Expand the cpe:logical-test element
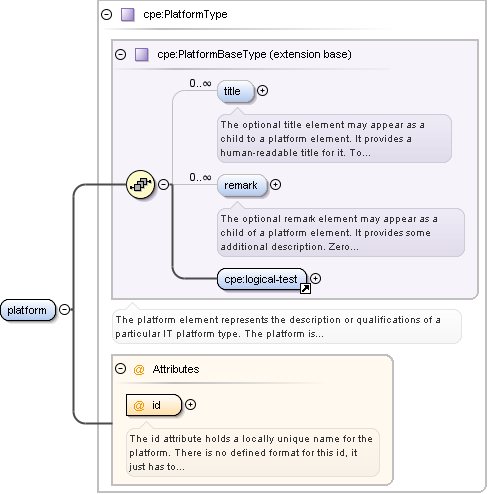Image resolution: width=488 pixels, height=494 pixels. coord(315,278)
